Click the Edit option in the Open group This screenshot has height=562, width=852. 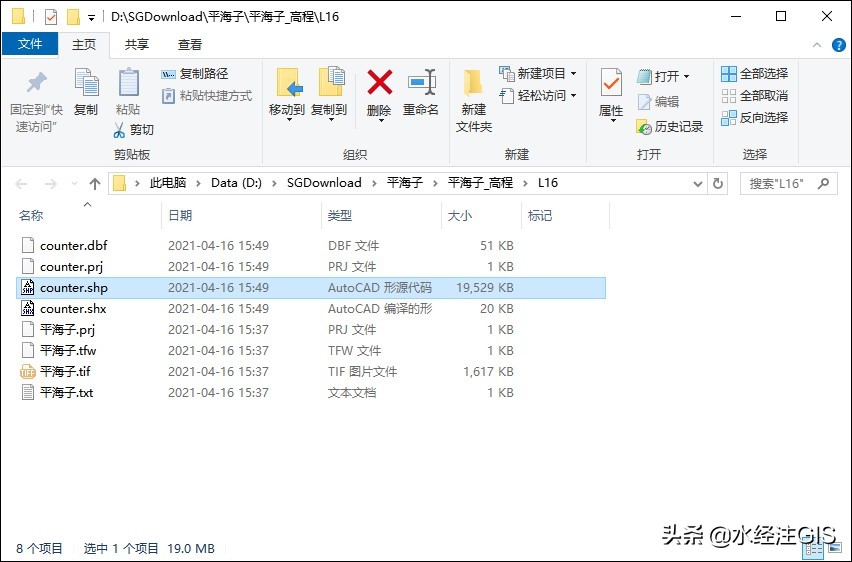point(658,102)
